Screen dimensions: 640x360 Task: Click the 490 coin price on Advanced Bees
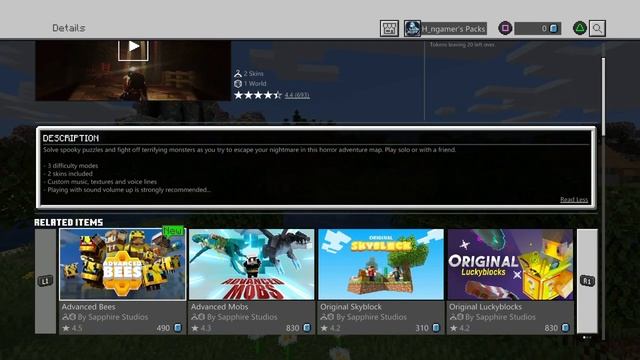click(169, 328)
